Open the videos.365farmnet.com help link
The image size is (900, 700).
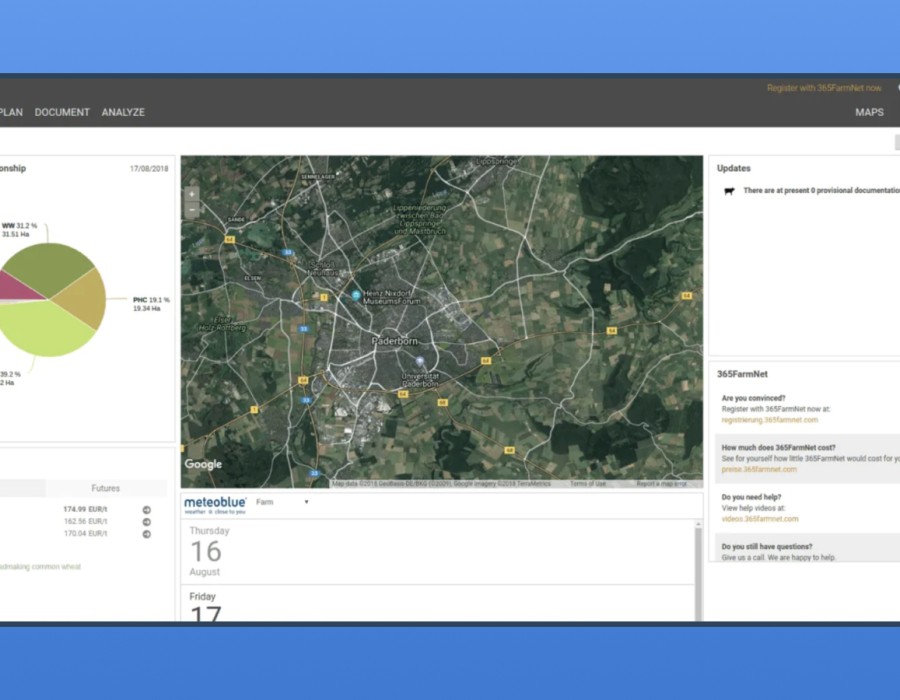759,519
